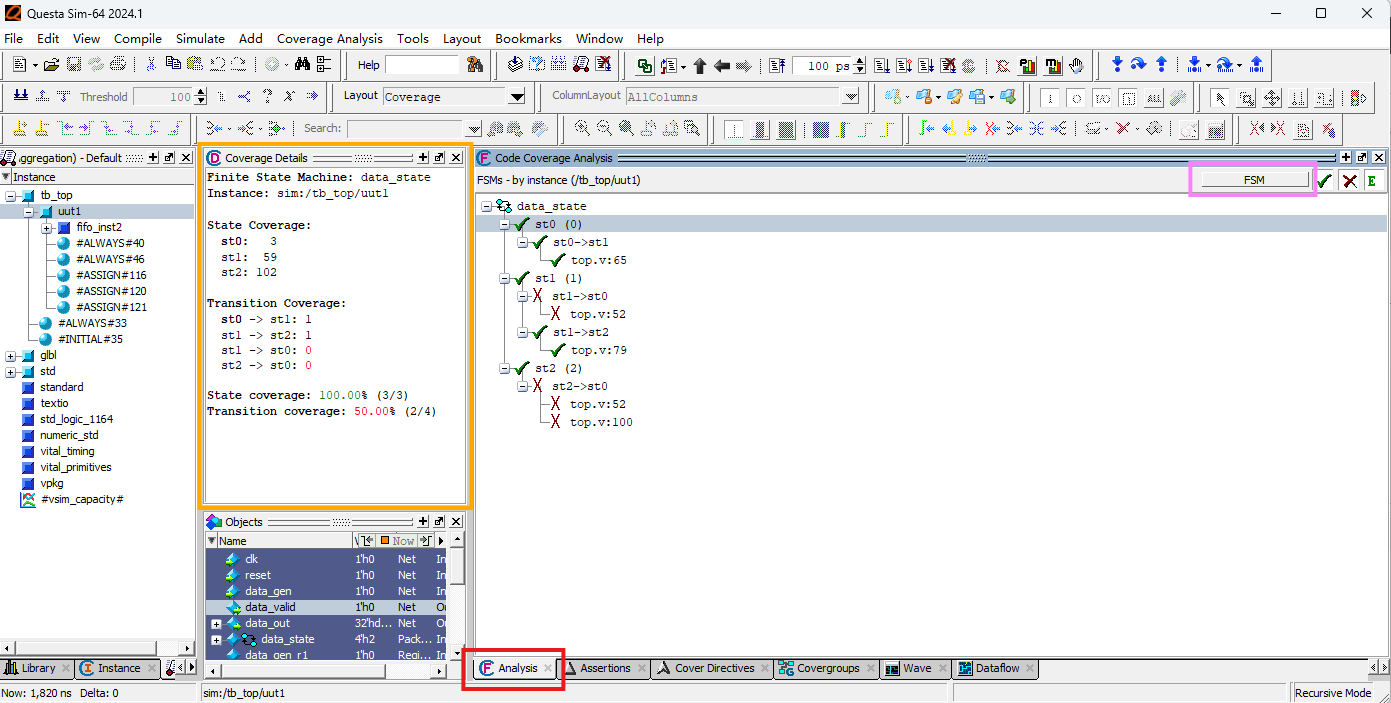1391x703 pixels.
Task: Click the green checkmark filter button
Action: pos(1324,181)
